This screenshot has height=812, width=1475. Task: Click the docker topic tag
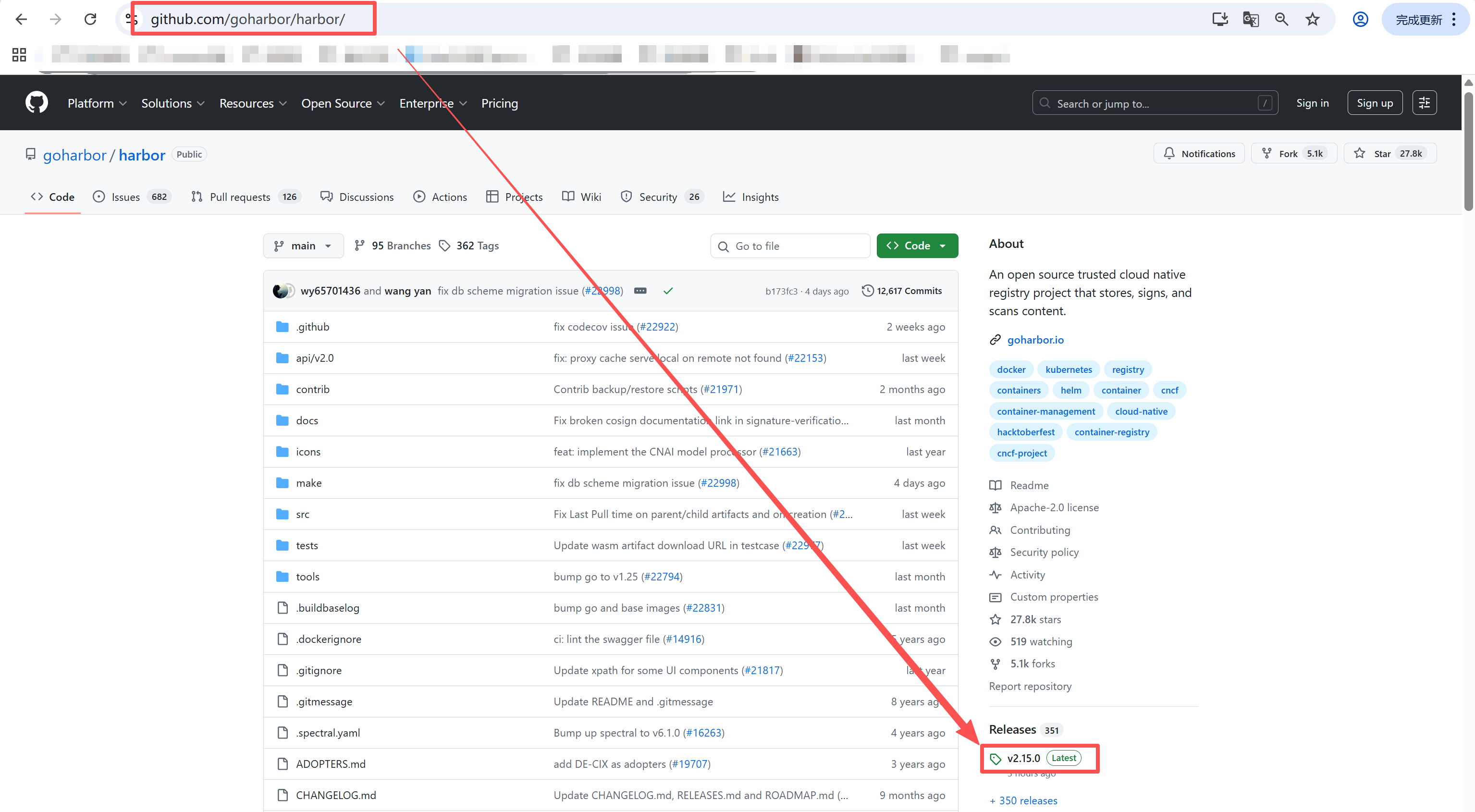coord(1011,370)
